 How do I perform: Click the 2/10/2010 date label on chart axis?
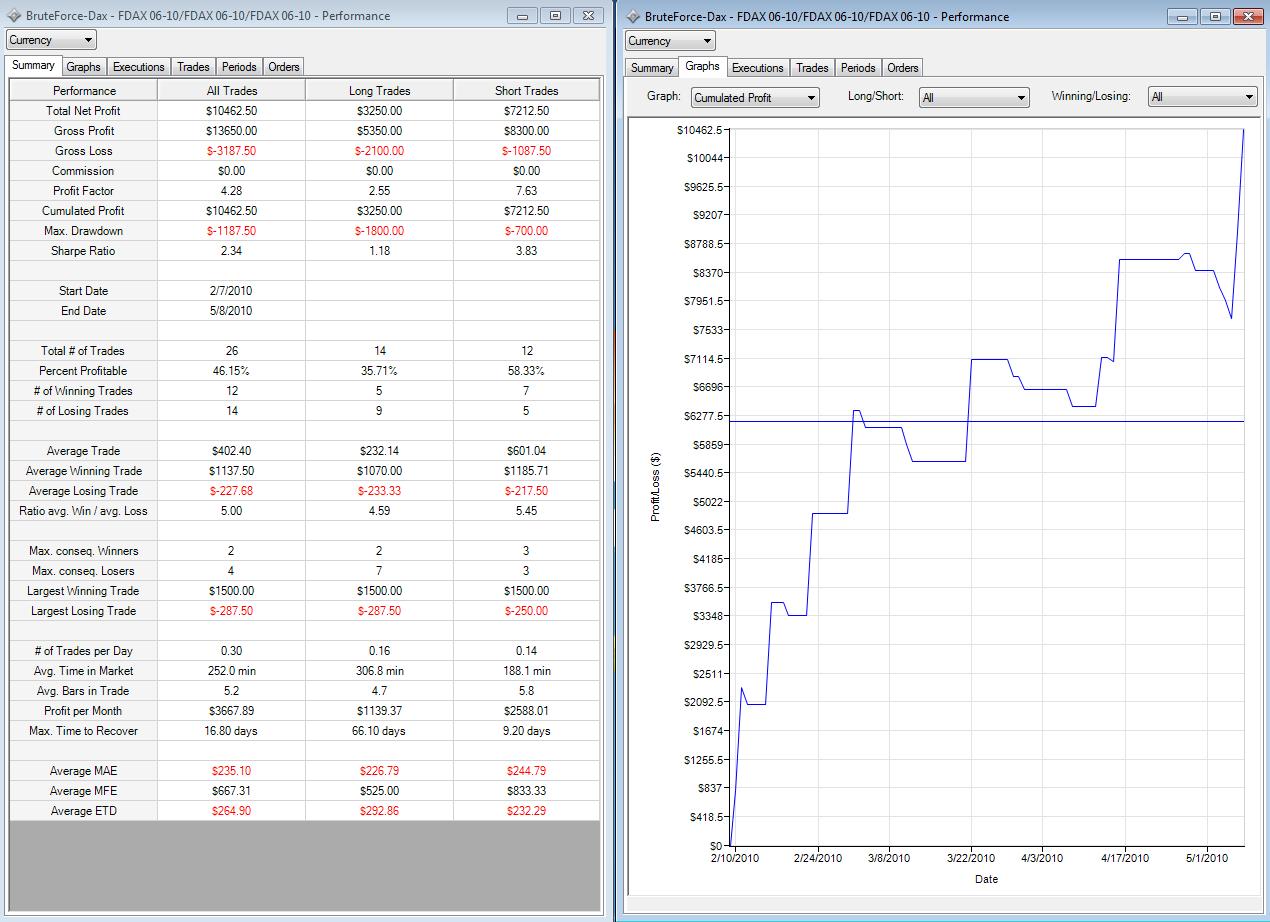tap(735, 858)
